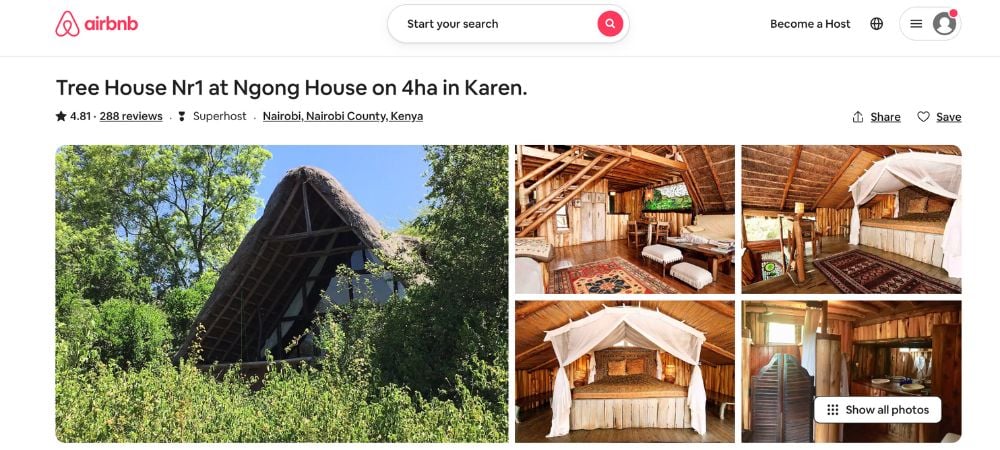Click the user profile avatar
Screen dimensions: 1000x450
(944, 24)
